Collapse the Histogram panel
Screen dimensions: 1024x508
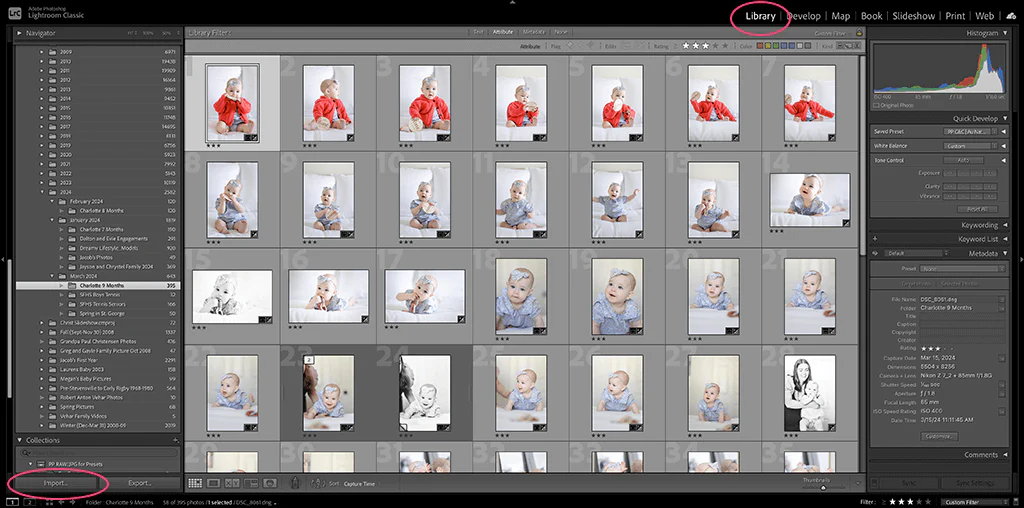coord(1004,33)
